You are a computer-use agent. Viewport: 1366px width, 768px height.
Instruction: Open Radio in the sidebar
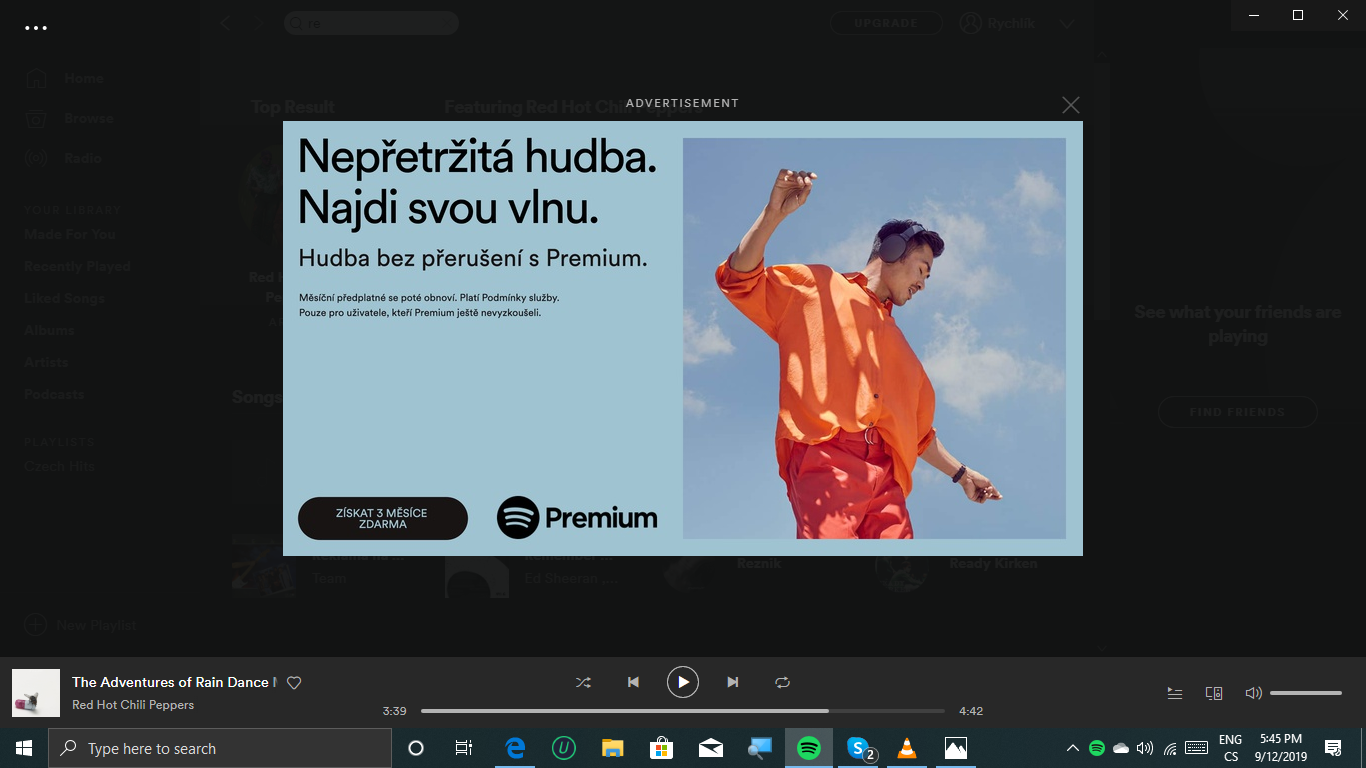pos(83,159)
